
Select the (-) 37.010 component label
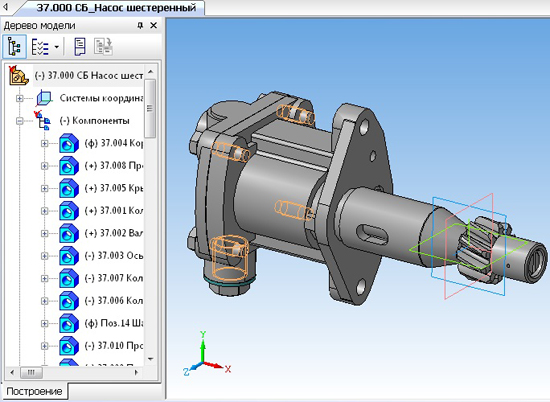[114, 346]
